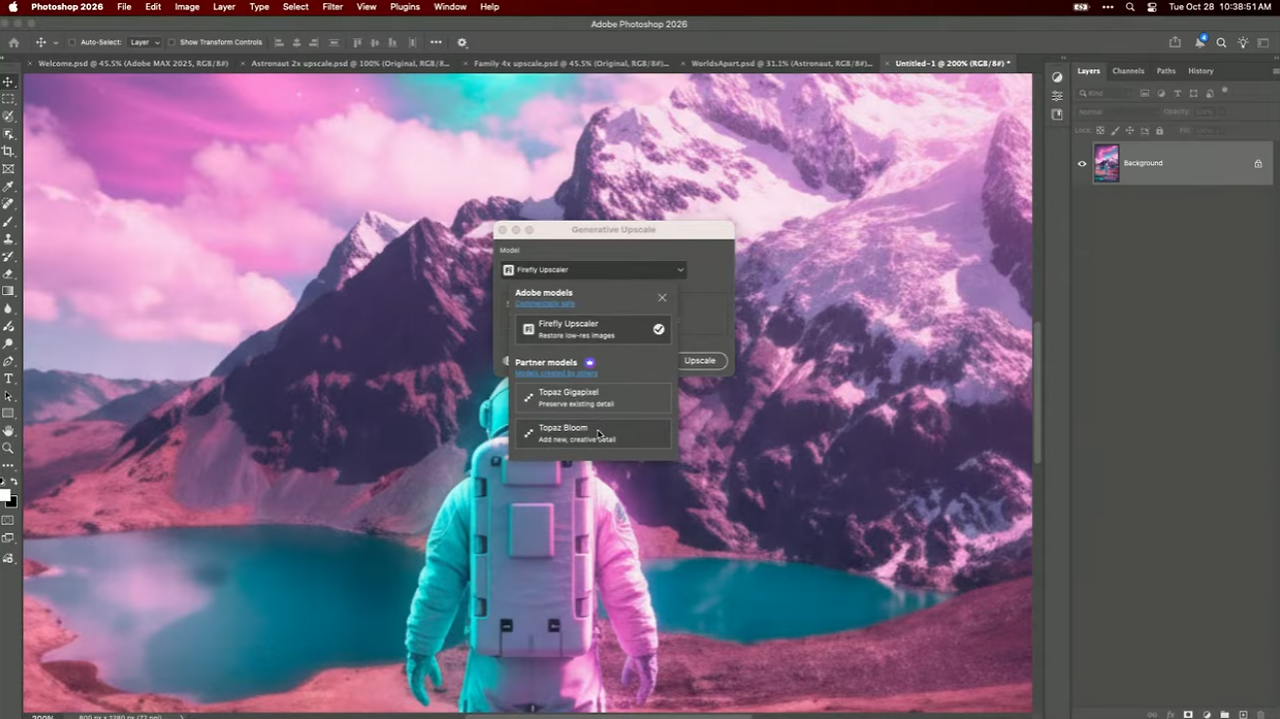Toggle the layer filter on/off switch

point(1225,91)
